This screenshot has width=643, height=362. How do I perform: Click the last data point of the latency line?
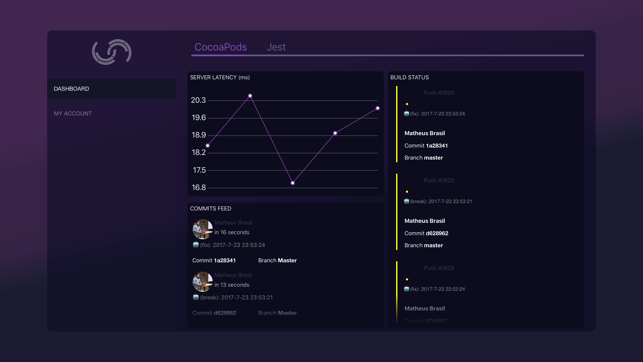[378, 108]
